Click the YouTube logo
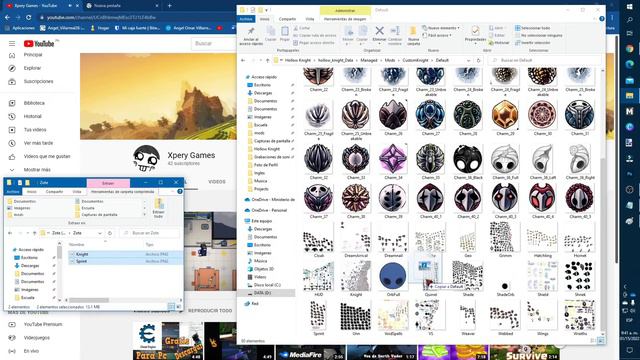The height and width of the screenshot is (360, 640). [x=39, y=44]
